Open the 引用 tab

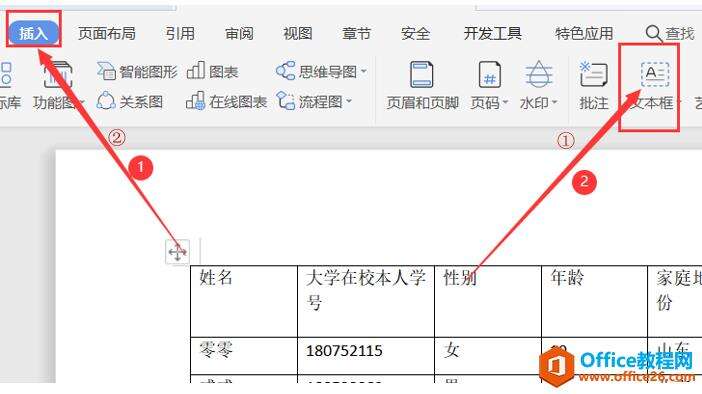point(180,34)
